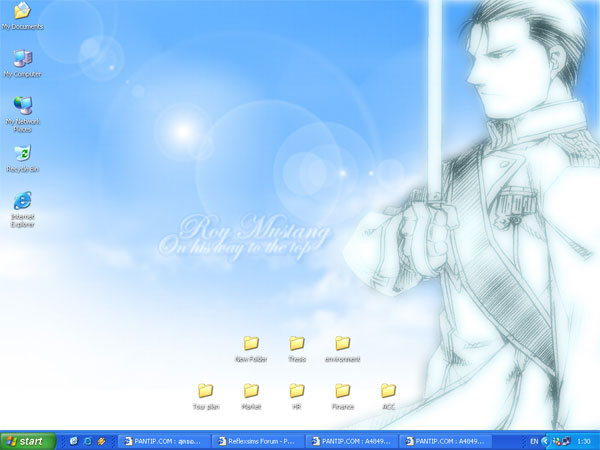Click the Market folder icon
Screen dimensions: 600x450
[251, 397]
